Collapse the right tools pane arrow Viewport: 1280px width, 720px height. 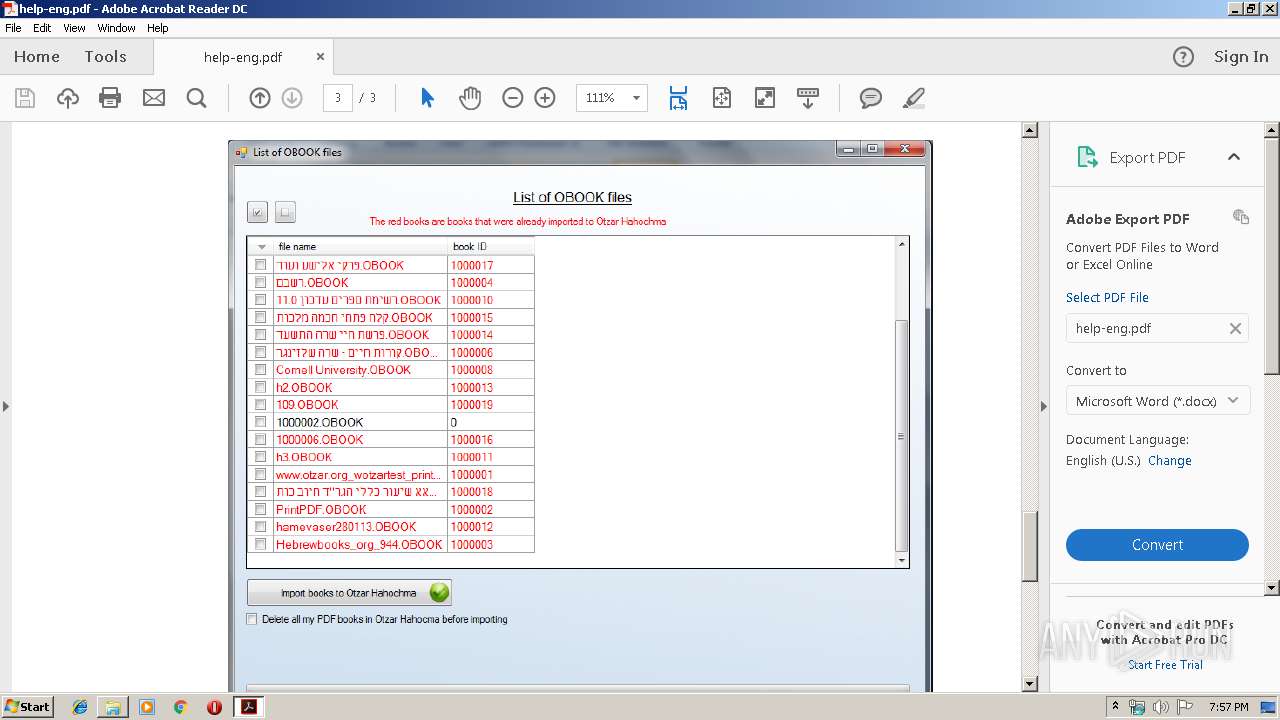pos(1044,406)
